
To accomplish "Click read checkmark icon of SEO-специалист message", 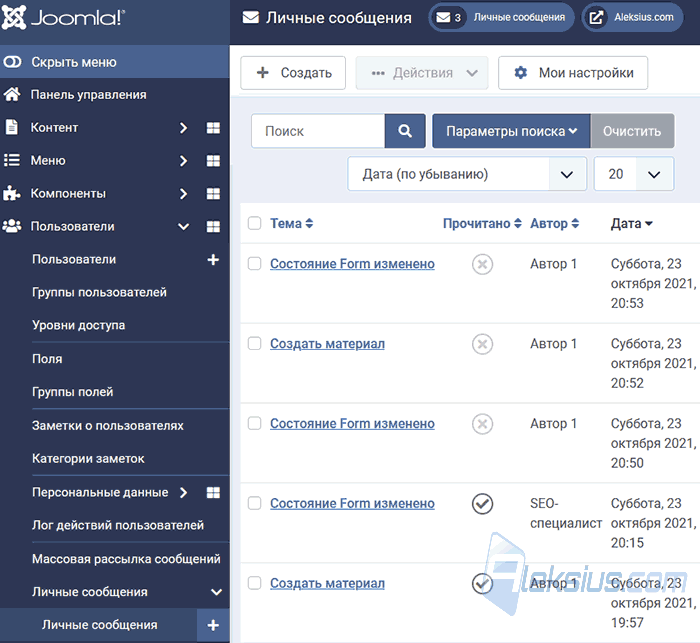I will (482, 504).
